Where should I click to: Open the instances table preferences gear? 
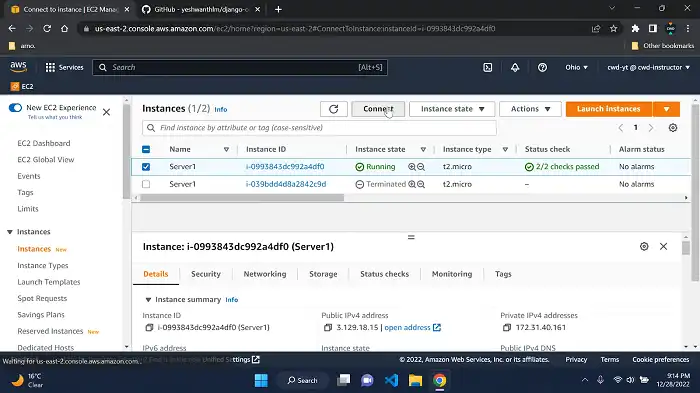click(x=673, y=128)
